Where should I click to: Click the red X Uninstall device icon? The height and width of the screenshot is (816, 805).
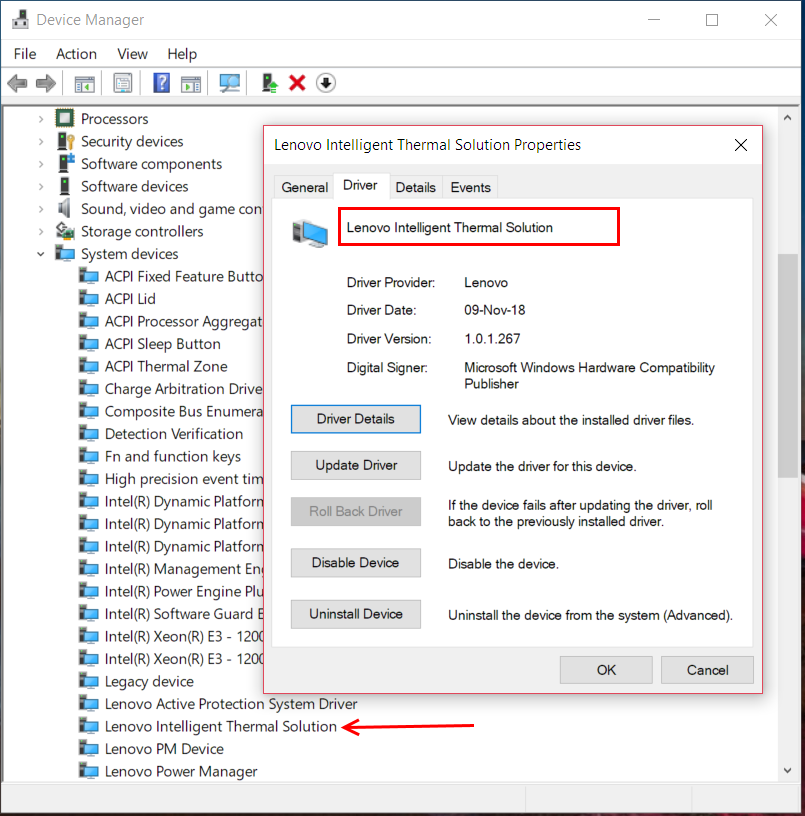[x=297, y=83]
